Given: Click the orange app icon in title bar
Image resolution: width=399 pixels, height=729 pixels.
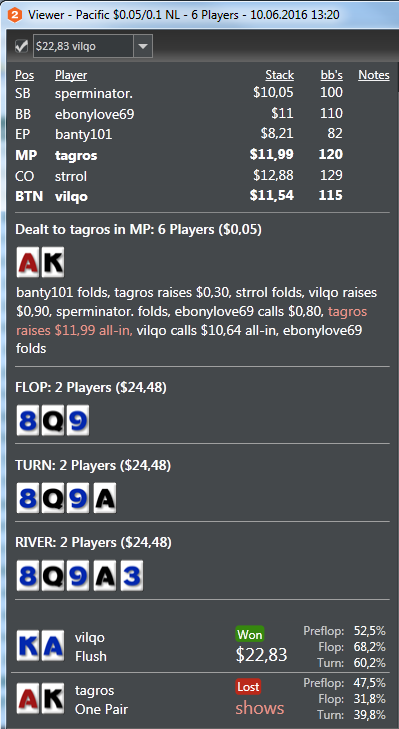Looking at the screenshot, I should point(15,14).
